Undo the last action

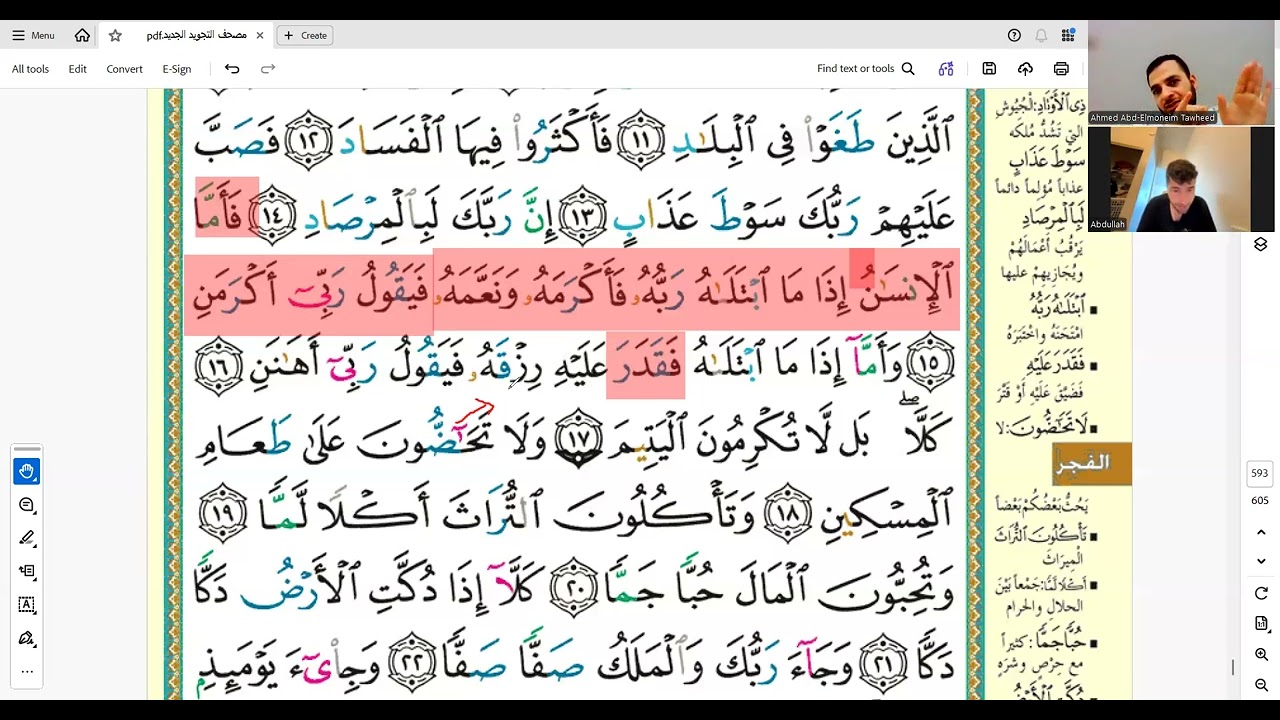232,69
